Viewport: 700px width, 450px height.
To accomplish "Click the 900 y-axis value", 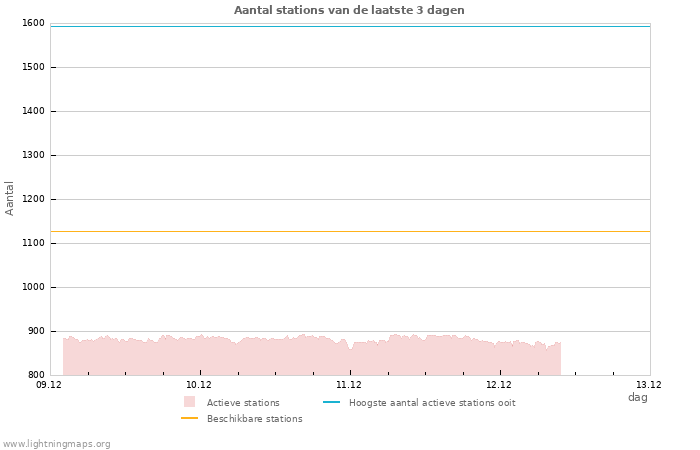I will click(36, 331).
